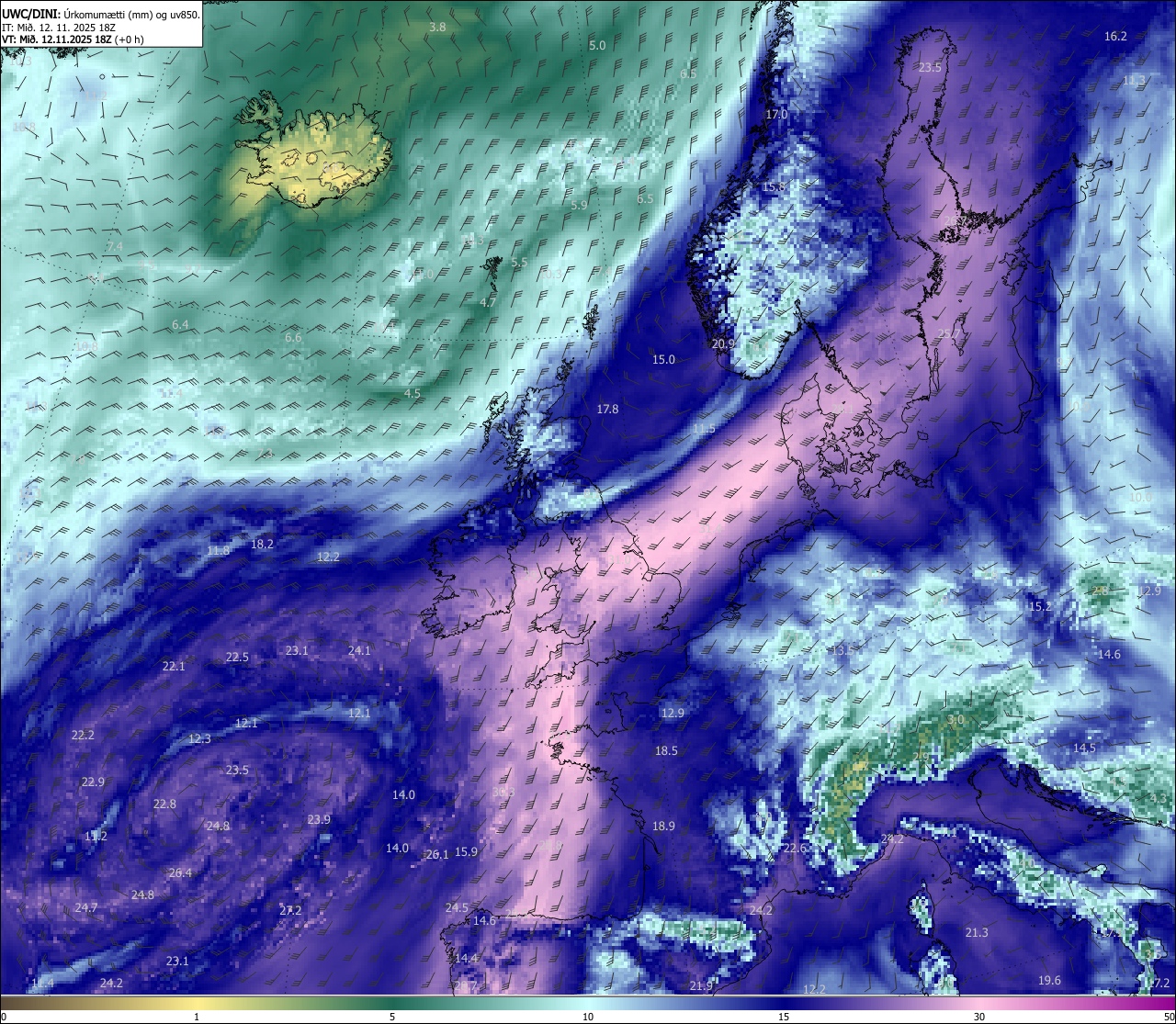The height and width of the screenshot is (1024, 1176).
Task: Click the colorbar tick label 15
Action: tap(784, 1017)
